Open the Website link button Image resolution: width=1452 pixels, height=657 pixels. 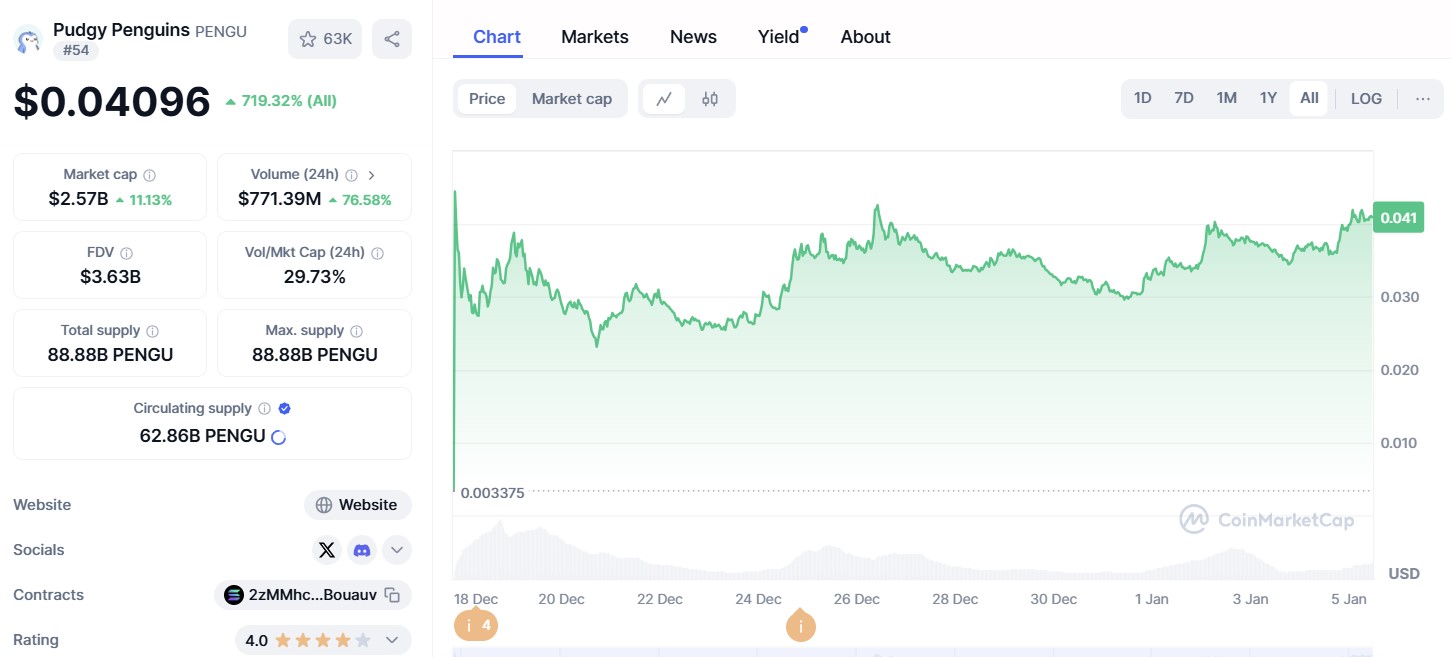(x=358, y=505)
